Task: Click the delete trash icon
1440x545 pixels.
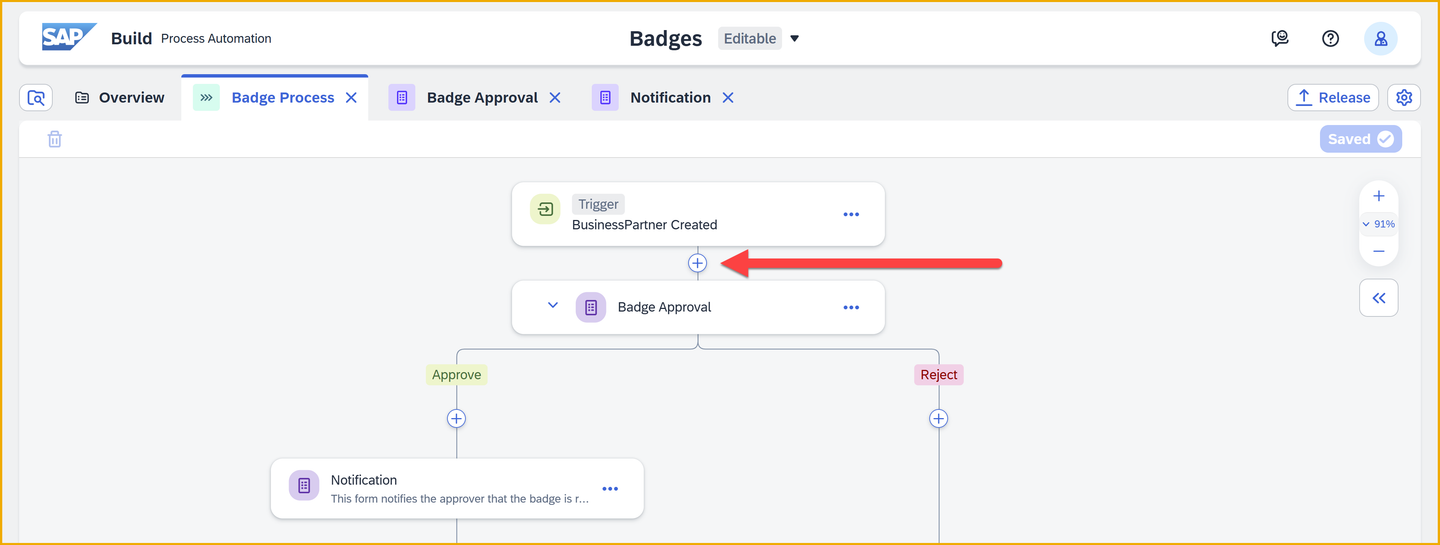Action: (x=55, y=139)
